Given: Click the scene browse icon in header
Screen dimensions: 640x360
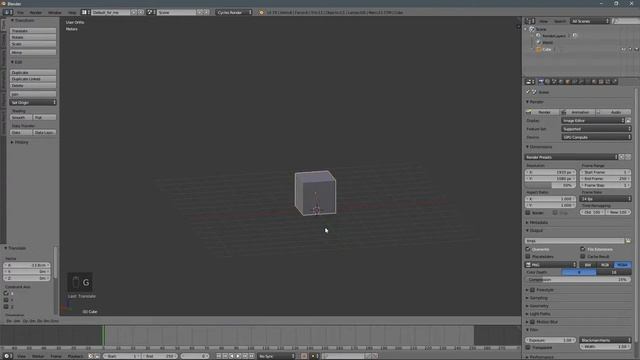Looking at the screenshot, I should (x=151, y=12).
